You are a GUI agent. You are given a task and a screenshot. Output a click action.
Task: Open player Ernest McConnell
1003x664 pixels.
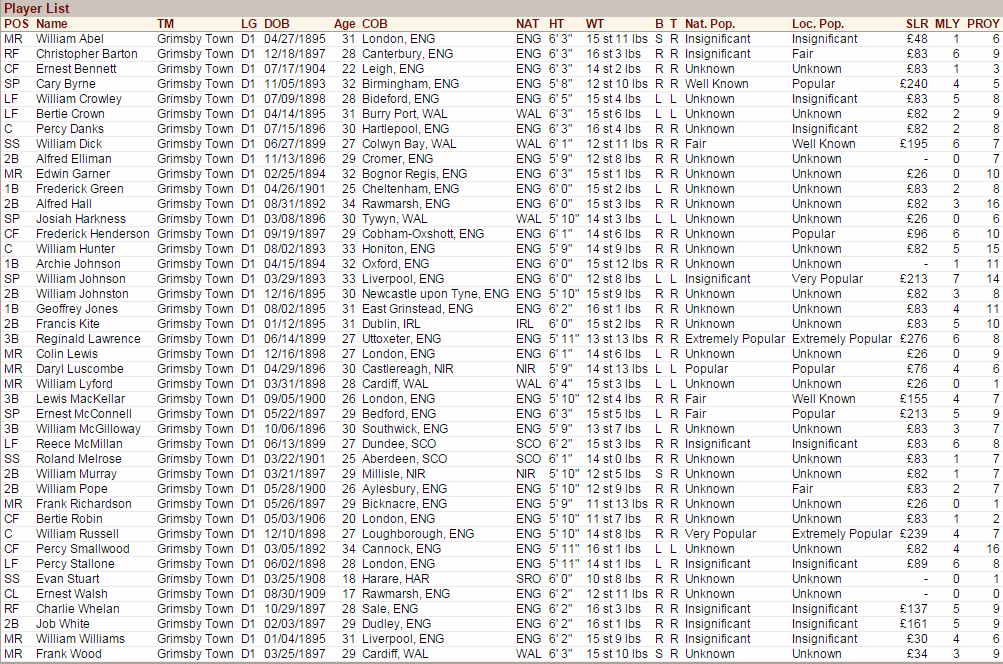84,414
